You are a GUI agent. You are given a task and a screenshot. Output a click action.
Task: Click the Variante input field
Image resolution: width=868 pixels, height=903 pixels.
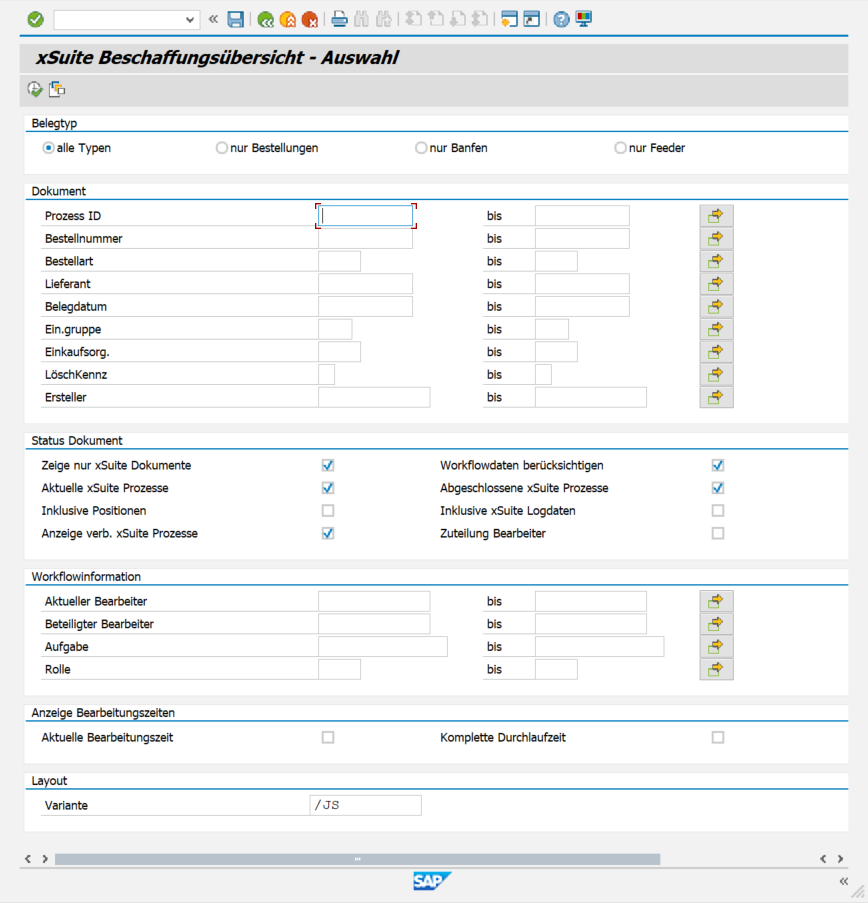pos(365,805)
